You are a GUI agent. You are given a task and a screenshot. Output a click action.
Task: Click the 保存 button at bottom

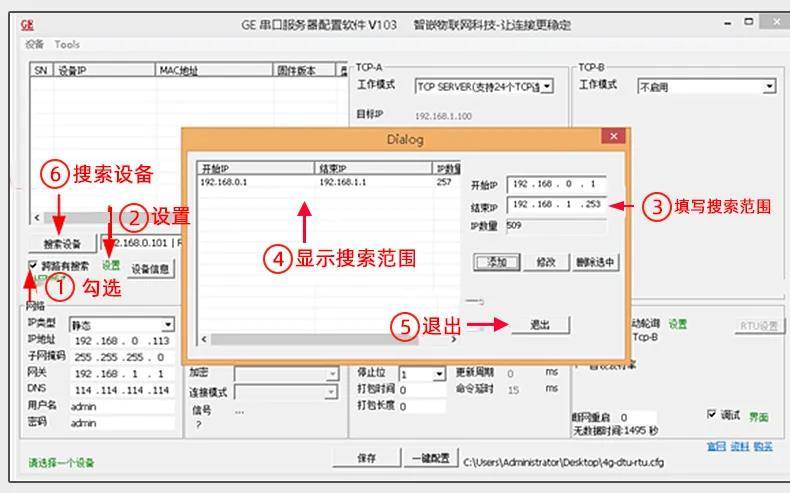(x=367, y=458)
